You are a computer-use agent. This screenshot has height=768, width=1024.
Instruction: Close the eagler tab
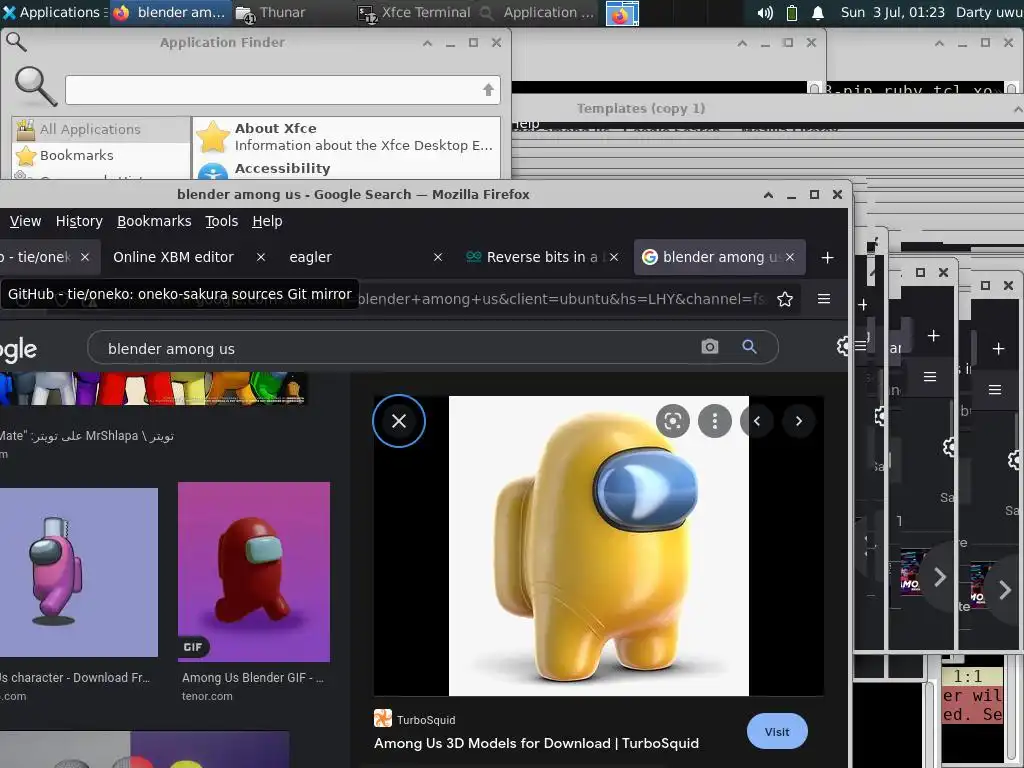(x=438, y=257)
